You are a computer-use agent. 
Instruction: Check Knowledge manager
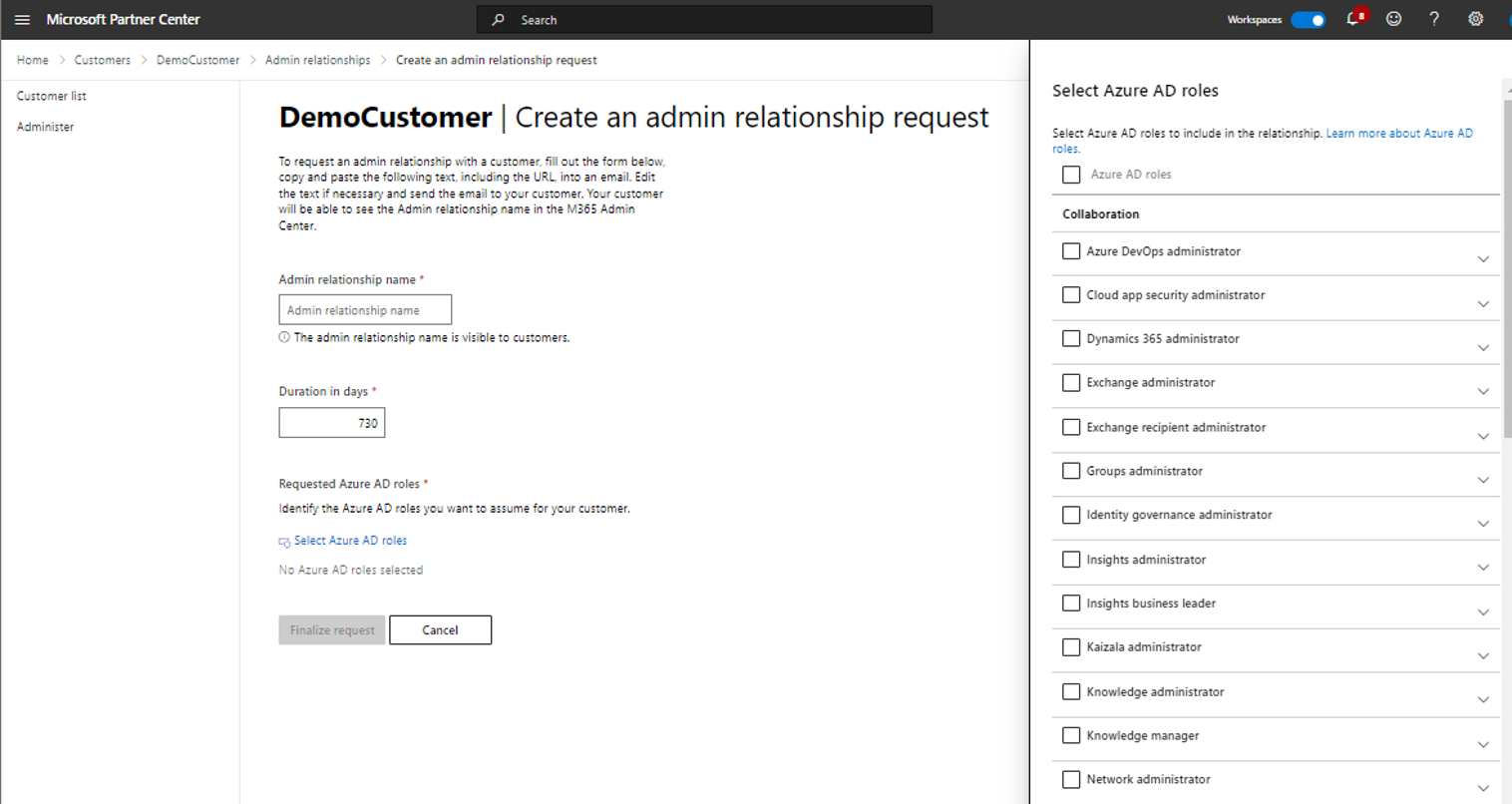tap(1071, 735)
